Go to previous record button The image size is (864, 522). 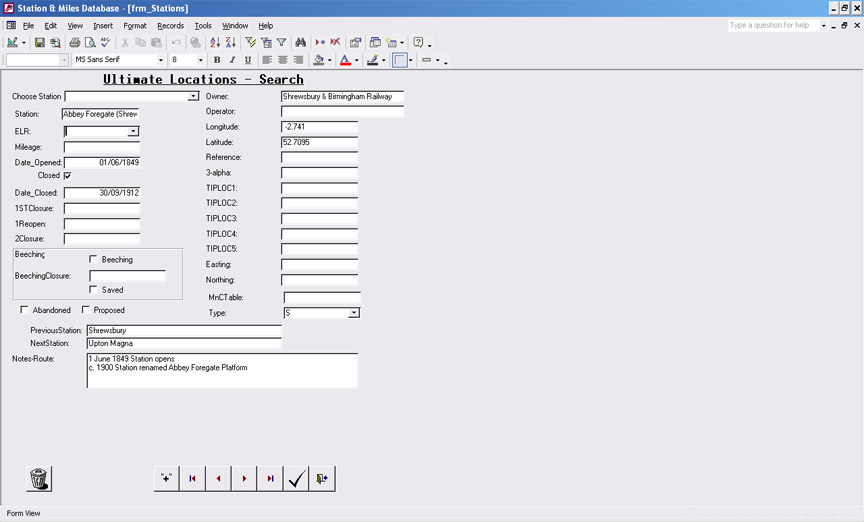[218, 478]
